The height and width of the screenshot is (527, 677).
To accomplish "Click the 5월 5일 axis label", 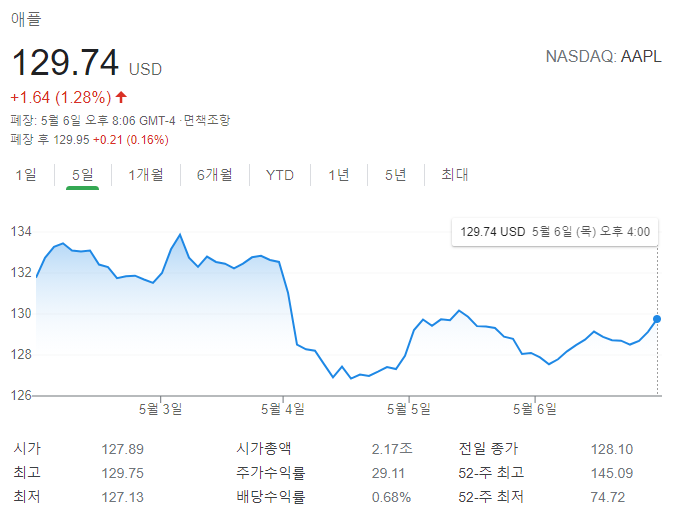I will 408,409.
